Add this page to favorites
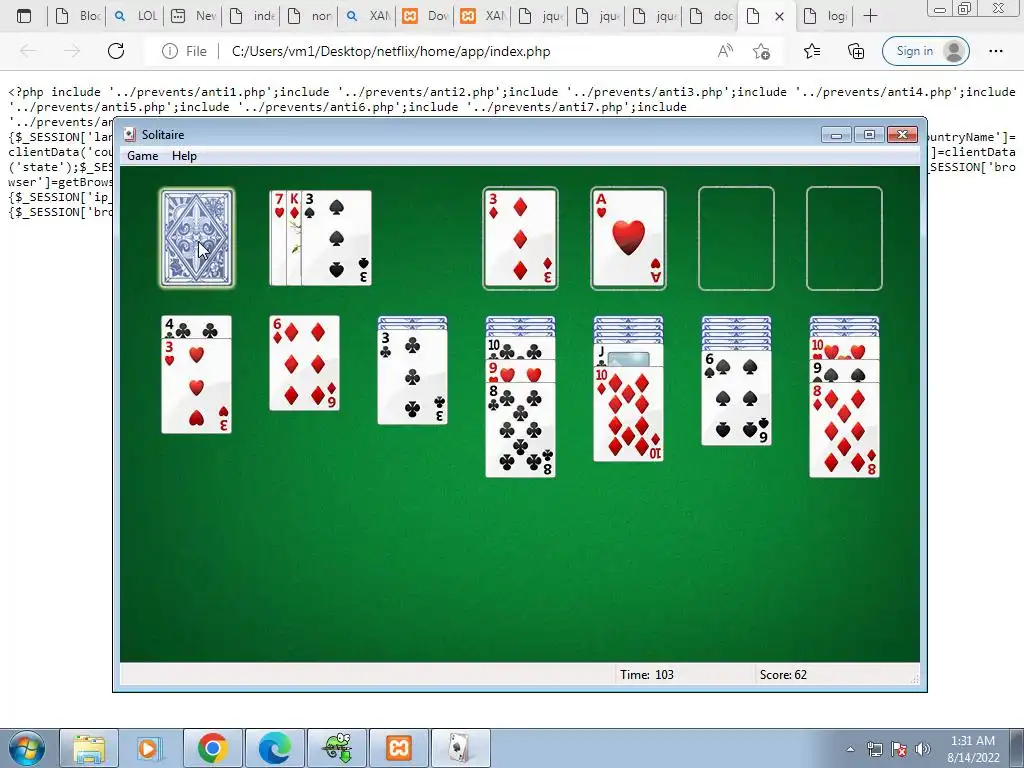Viewport: 1024px width, 768px height. click(761, 51)
